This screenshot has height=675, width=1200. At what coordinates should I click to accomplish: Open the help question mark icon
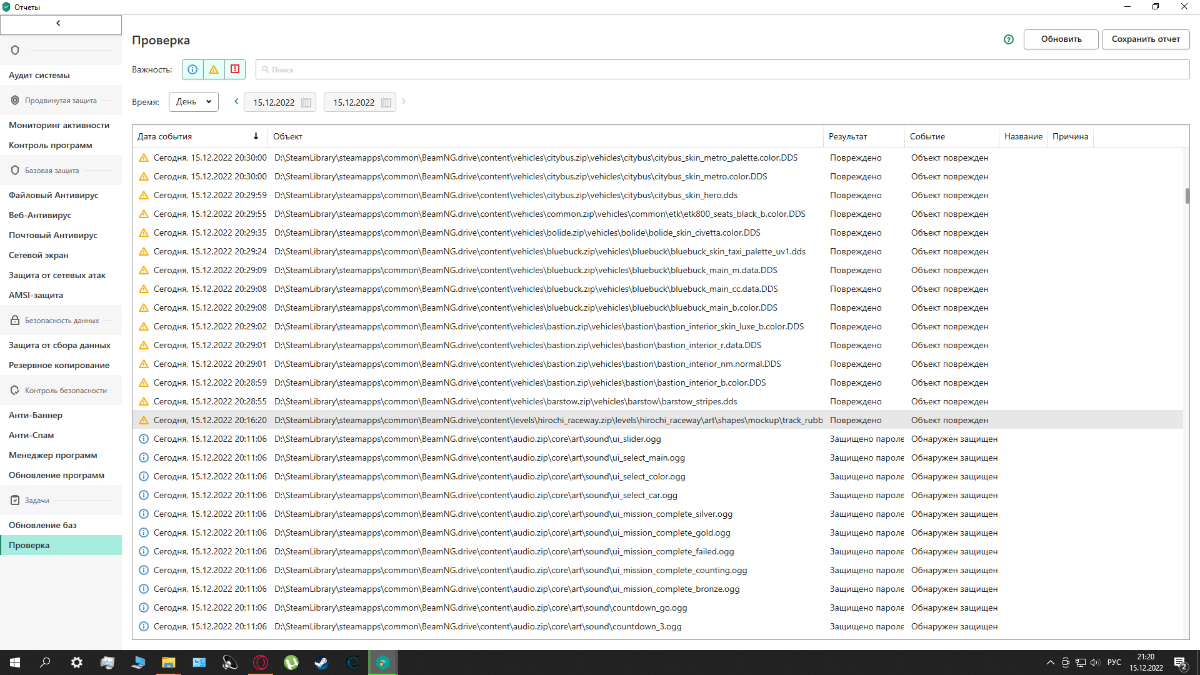[1009, 40]
